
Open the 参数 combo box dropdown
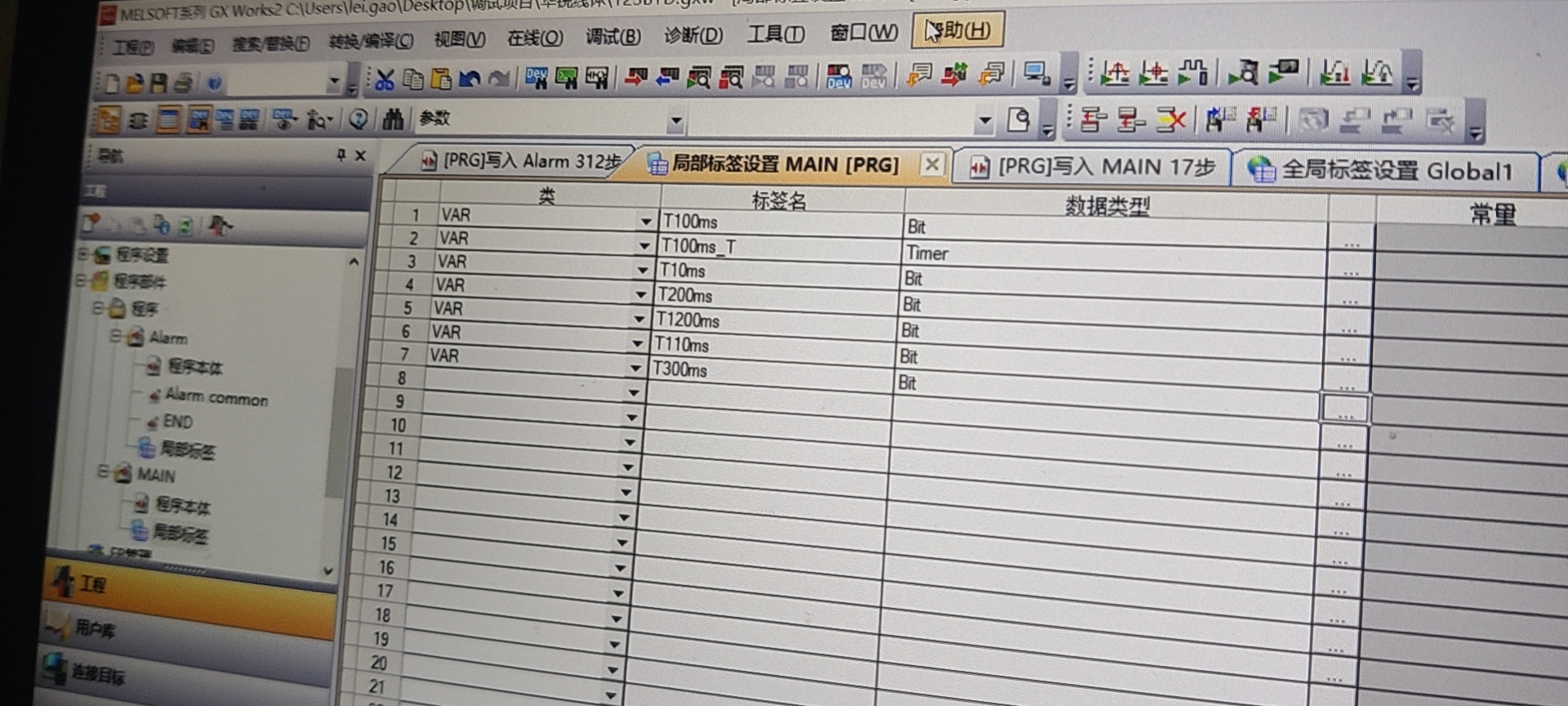click(x=675, y=122)
